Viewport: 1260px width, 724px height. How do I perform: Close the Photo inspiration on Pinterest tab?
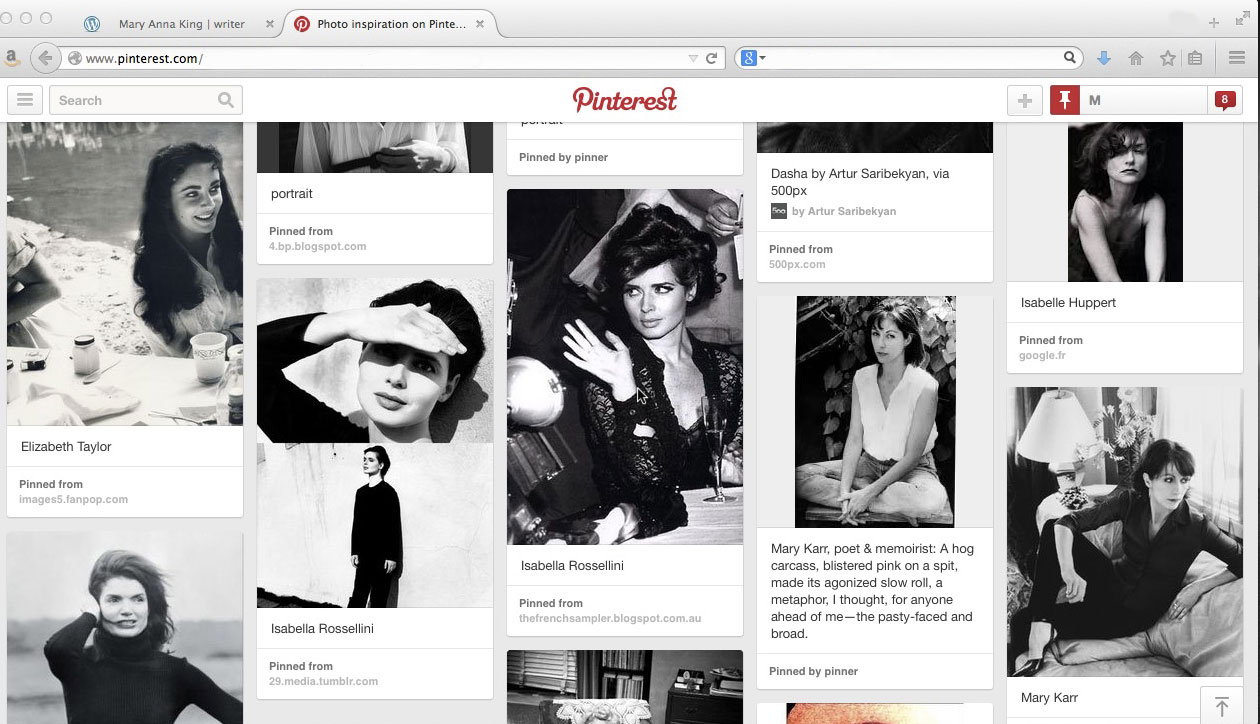[480, 24]
